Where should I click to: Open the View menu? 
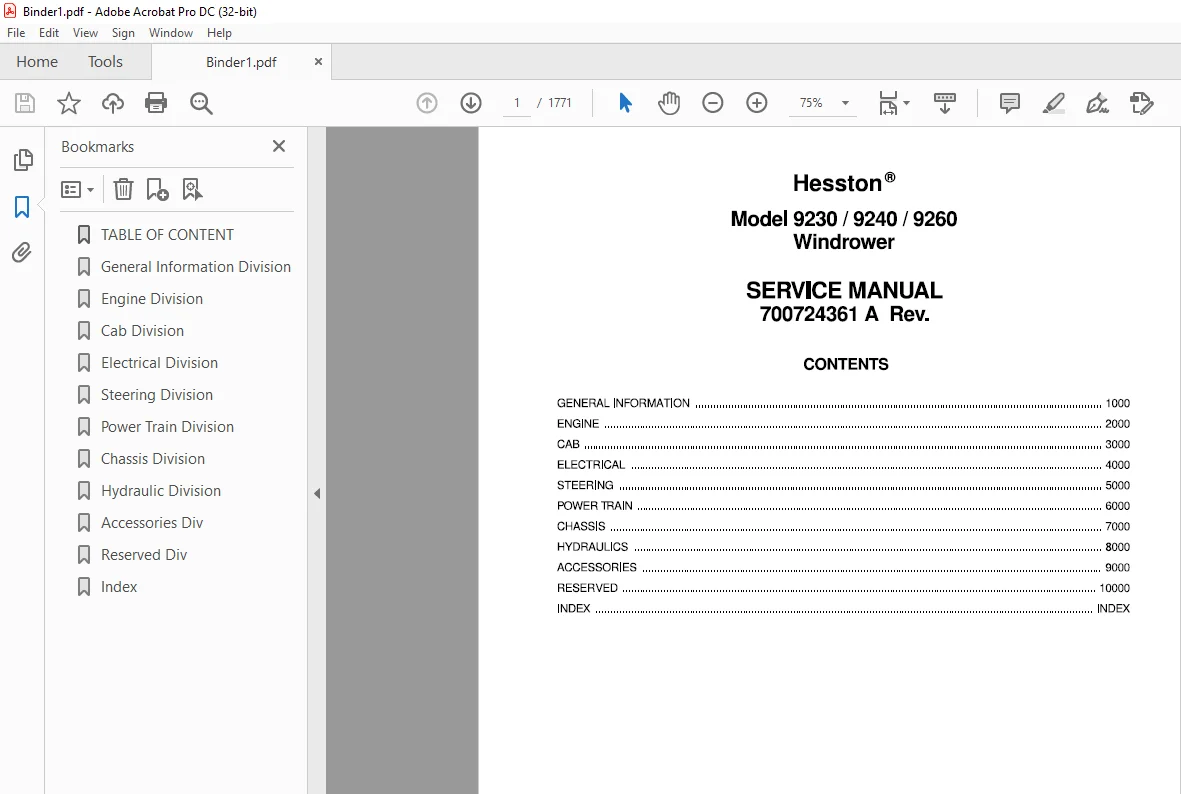tap(85, 32)
